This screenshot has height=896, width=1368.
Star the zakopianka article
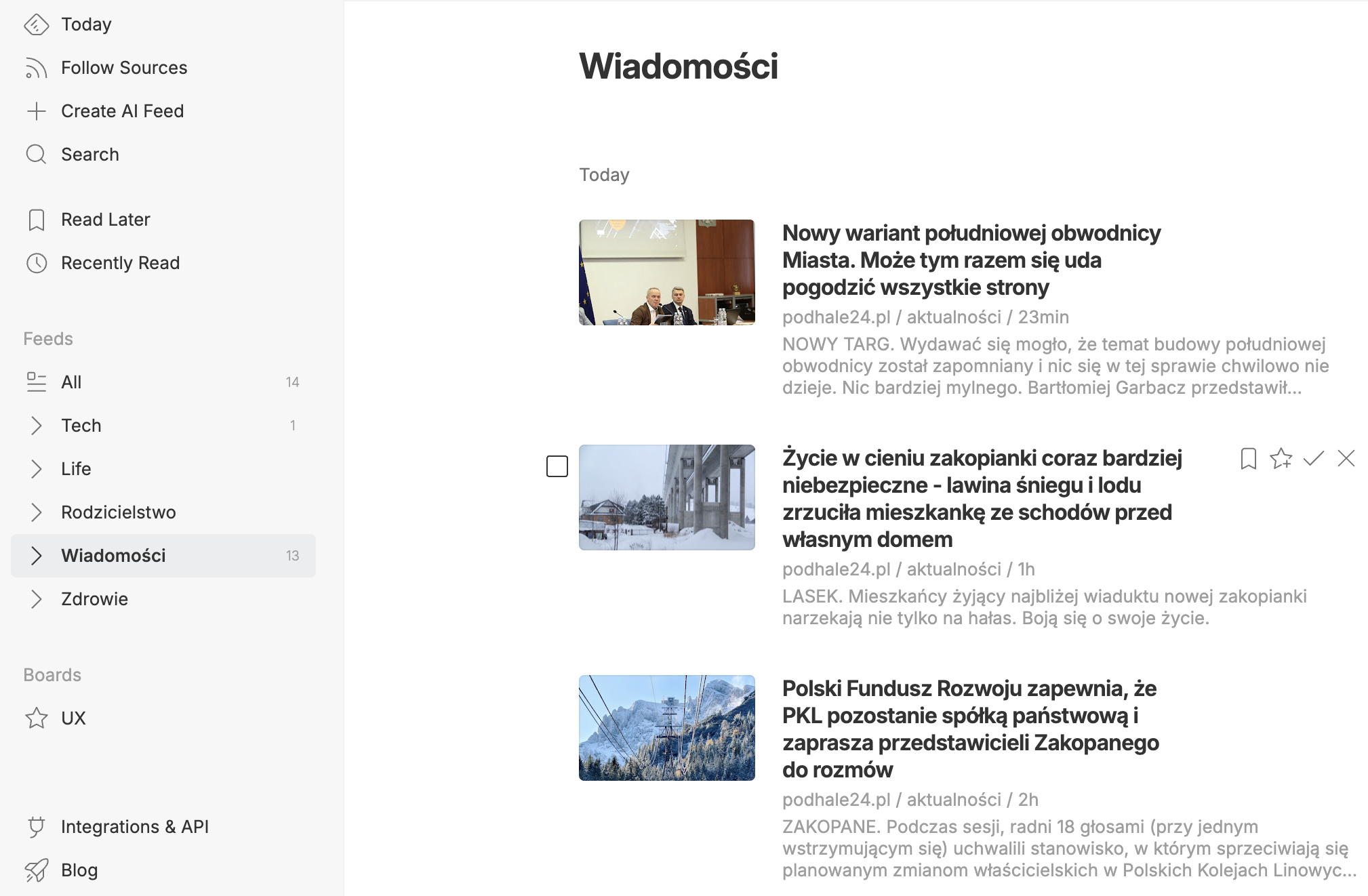pyautogui.click(x=1281, y=459)
